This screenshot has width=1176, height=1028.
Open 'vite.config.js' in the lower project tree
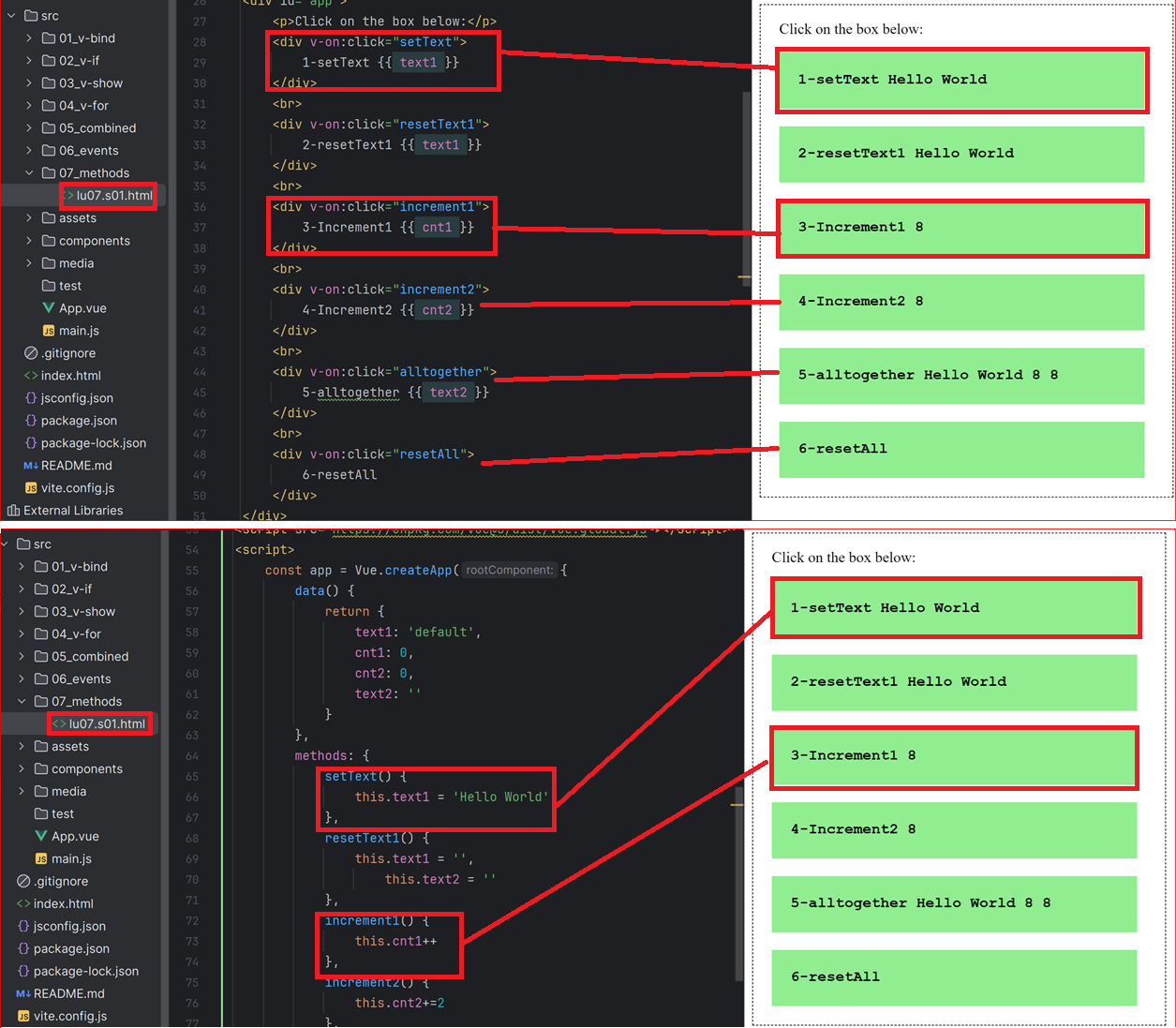tap(70, 1017)
